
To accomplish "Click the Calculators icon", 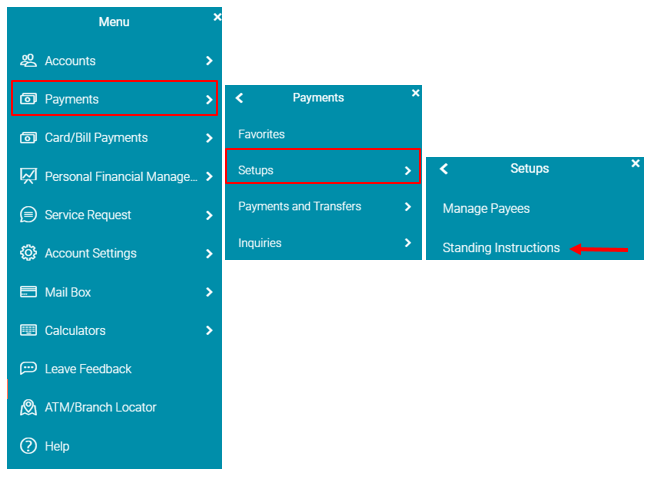I will [28, 330].
